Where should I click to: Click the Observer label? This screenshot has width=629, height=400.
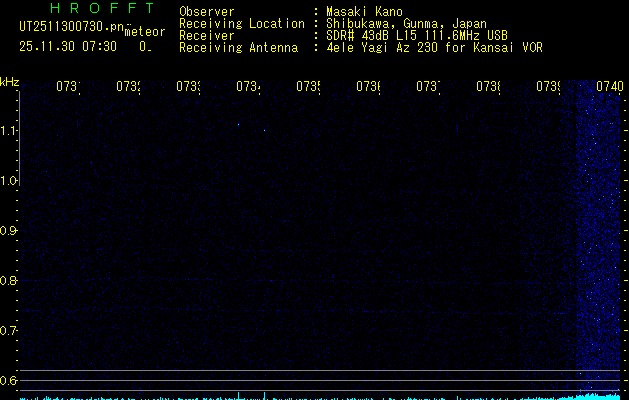click(207, 12)
